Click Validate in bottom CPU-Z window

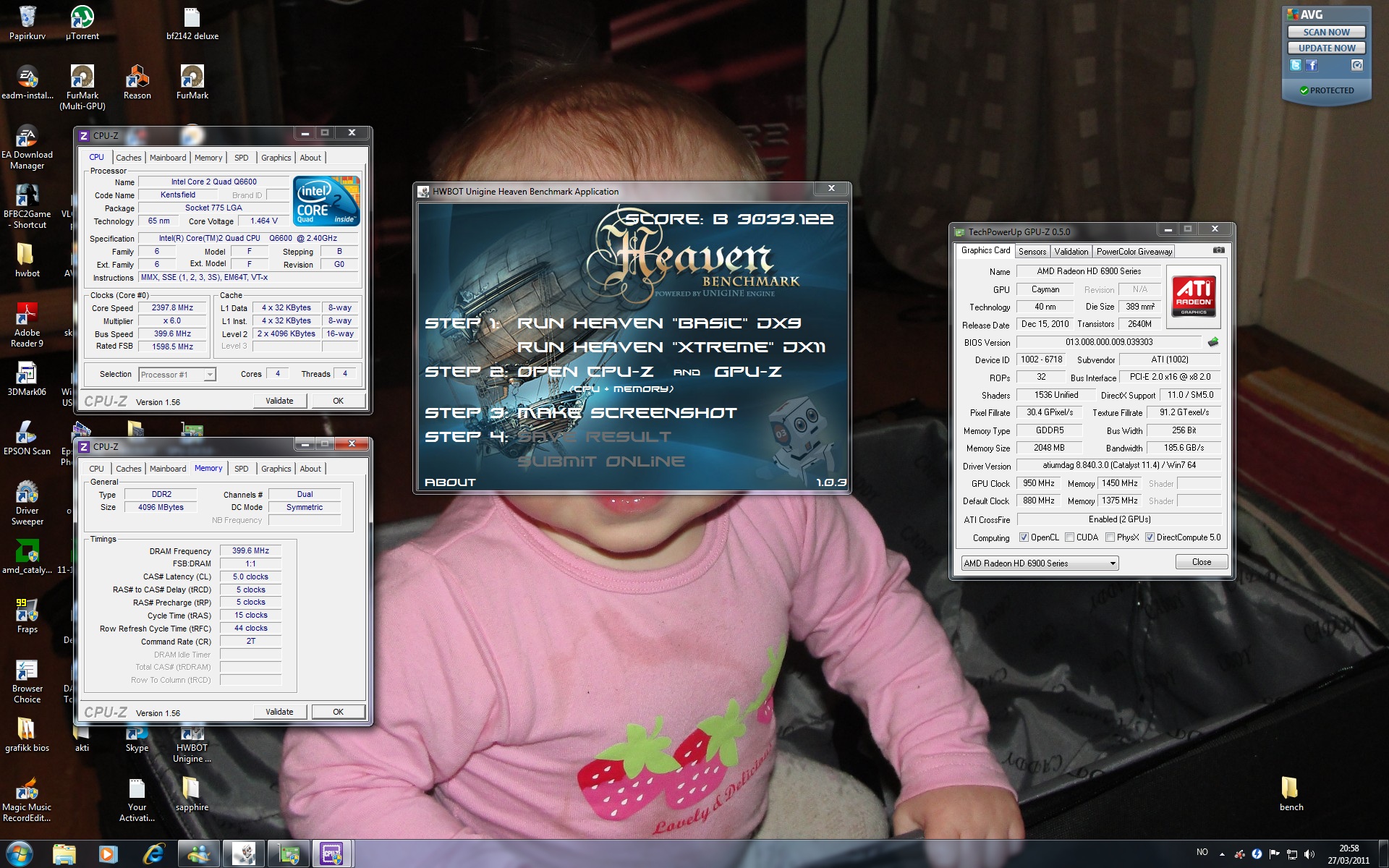pos(280,712)
